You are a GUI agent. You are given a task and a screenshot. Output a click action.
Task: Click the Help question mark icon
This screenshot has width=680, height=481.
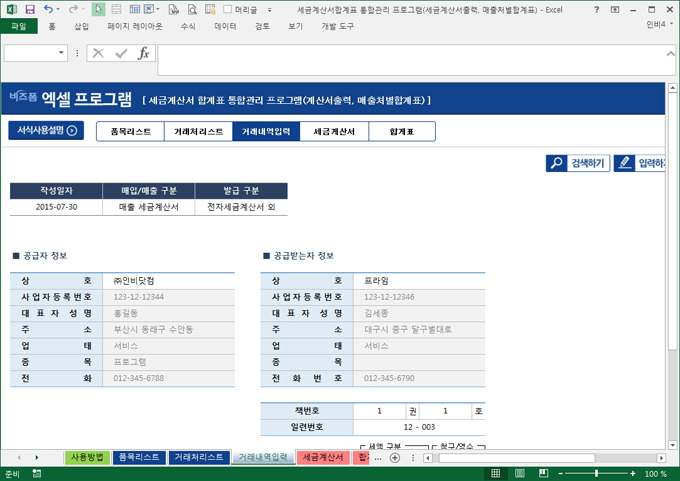597,9
